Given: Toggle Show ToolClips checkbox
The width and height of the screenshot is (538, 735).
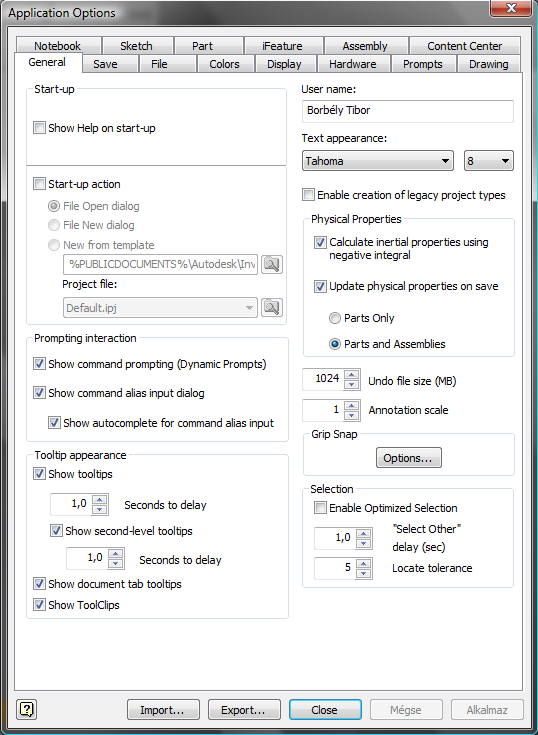Looking at the screenshot, I should [39, 605].
